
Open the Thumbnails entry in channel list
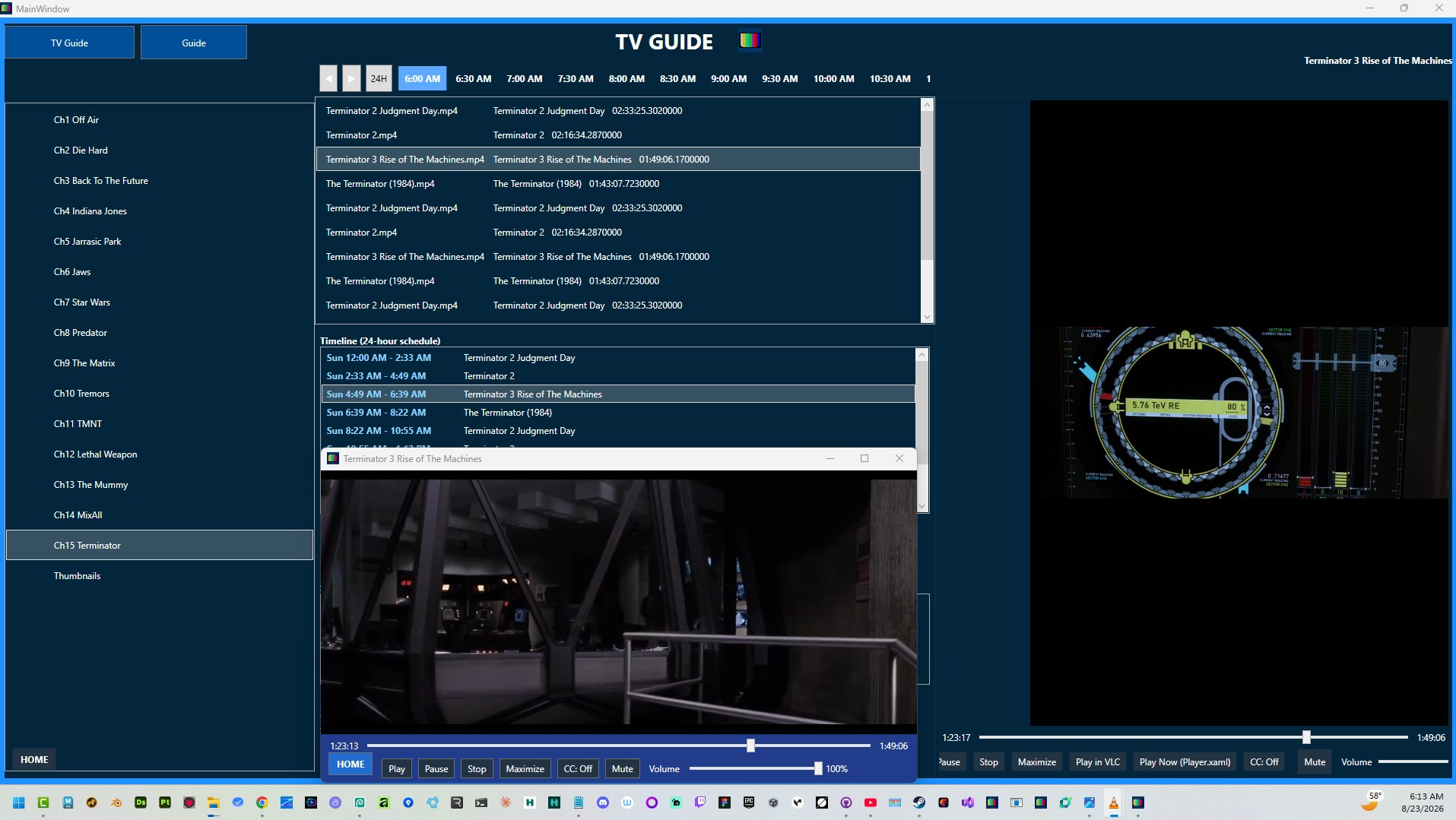(160, 576)
